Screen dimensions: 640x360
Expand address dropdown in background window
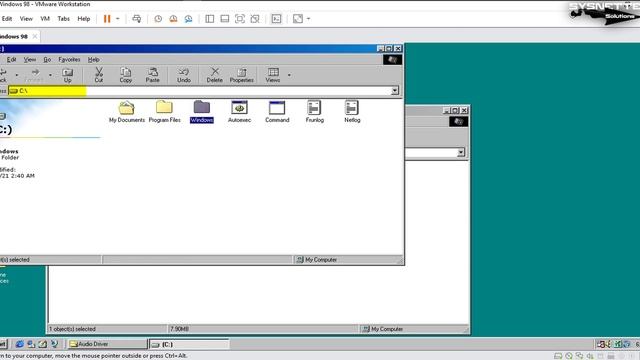[x=460, y=153]
